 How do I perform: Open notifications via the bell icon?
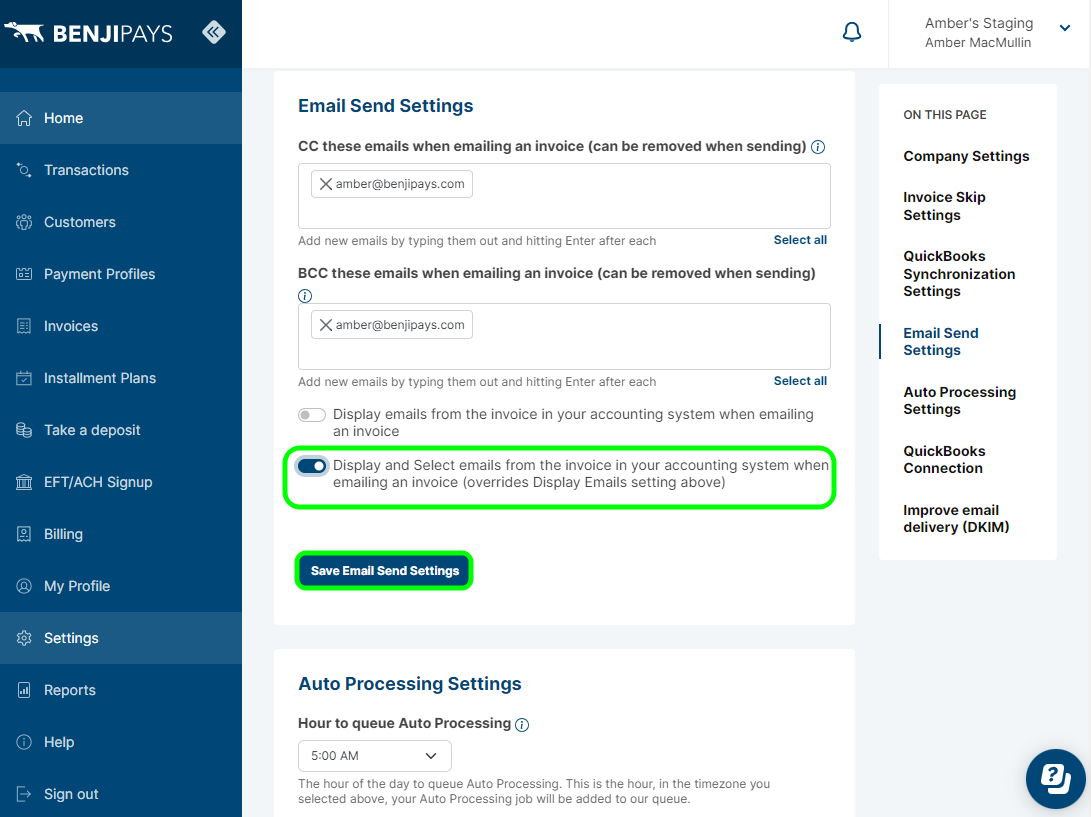pos(852,32)
